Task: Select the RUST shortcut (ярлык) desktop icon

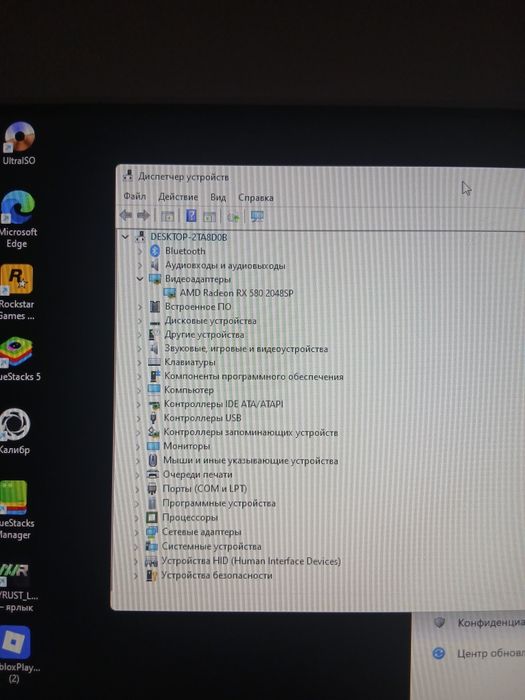Action: click(x=18, y=587)
